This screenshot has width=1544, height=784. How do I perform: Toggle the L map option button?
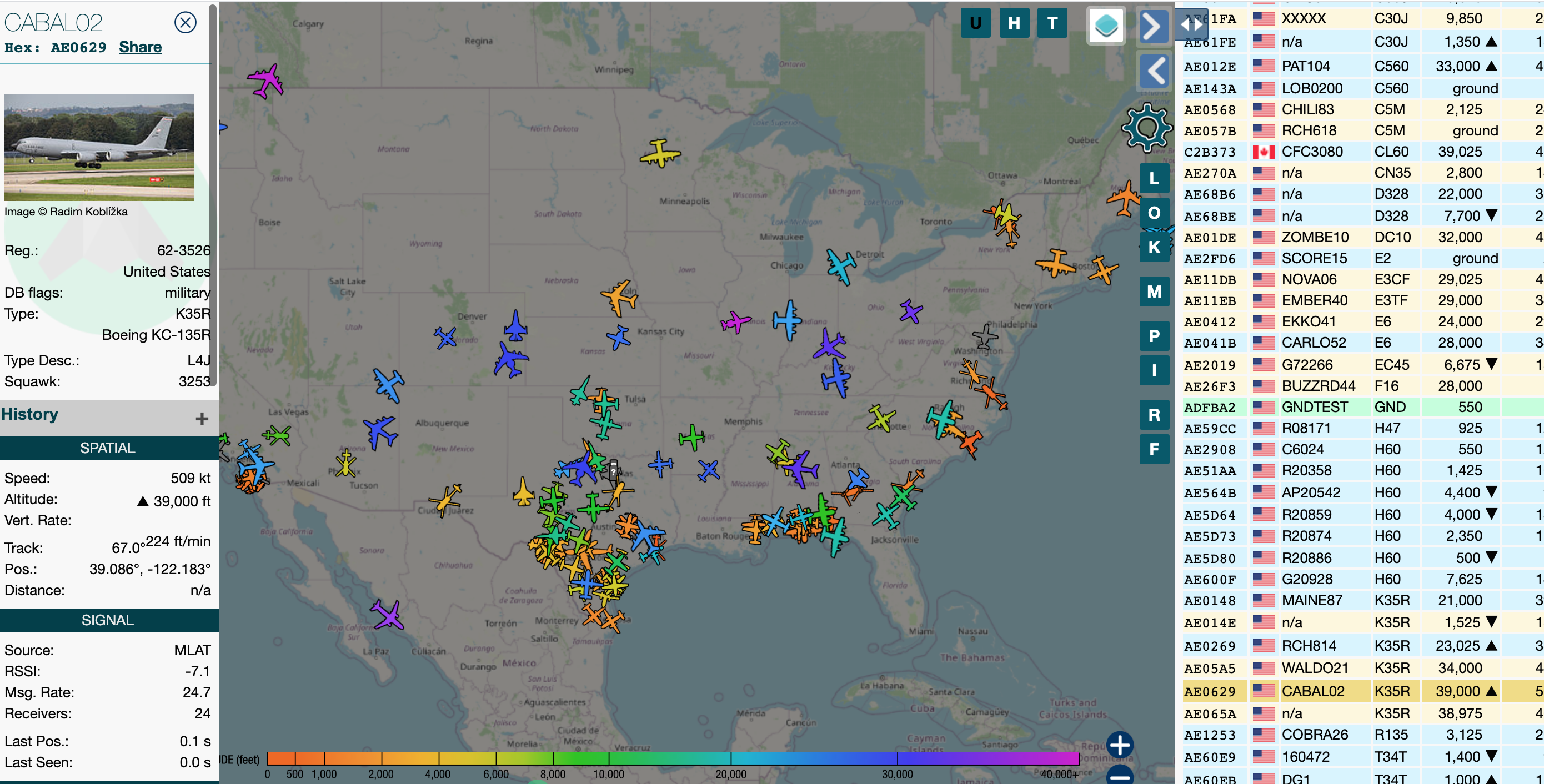[1154, 179]
